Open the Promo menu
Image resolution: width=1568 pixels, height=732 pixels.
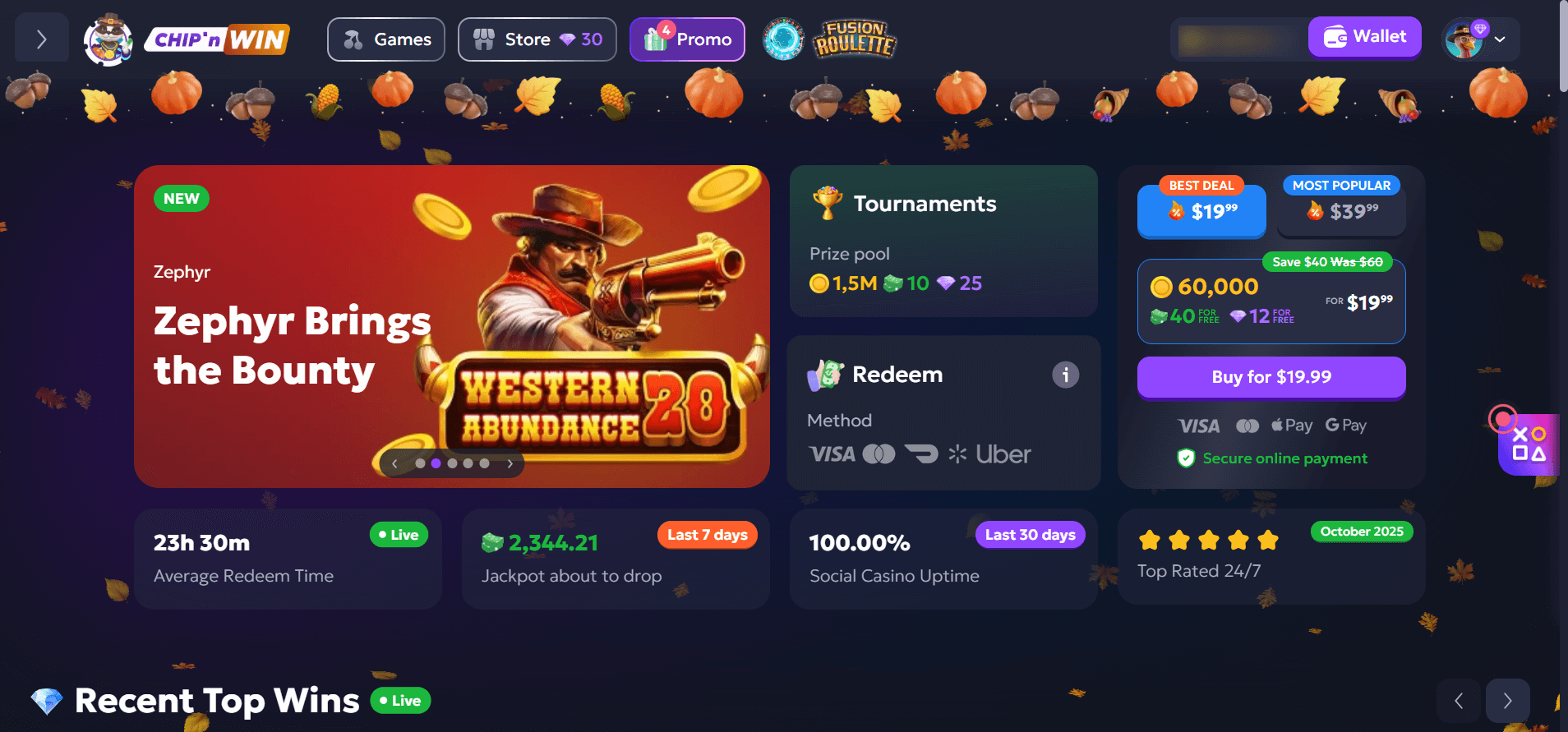[x=687, y=39]
